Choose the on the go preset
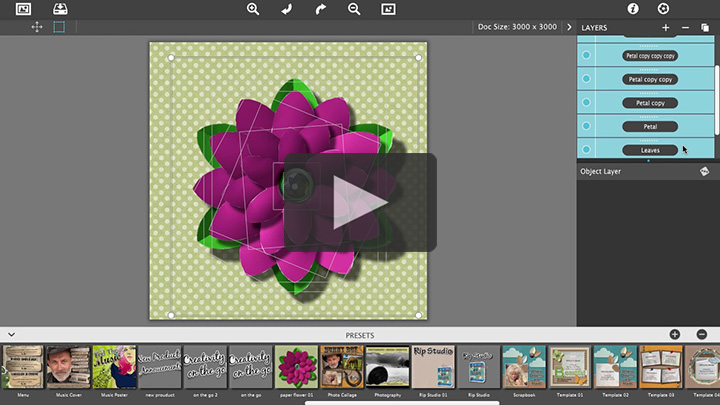 tap(251, 367)
